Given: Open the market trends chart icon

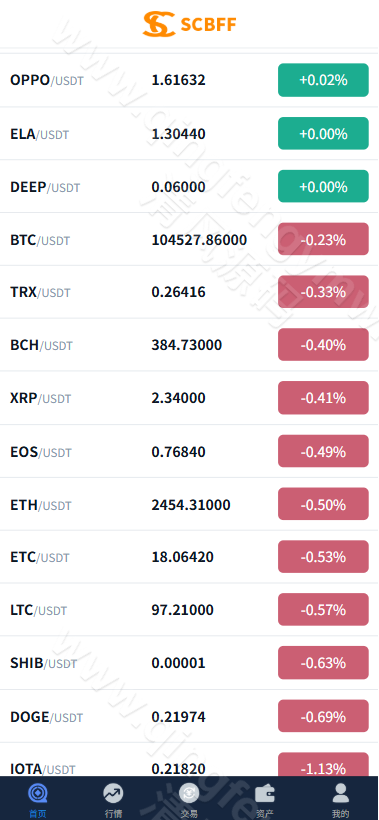Looking at the screenshot, I should point(113,793).
